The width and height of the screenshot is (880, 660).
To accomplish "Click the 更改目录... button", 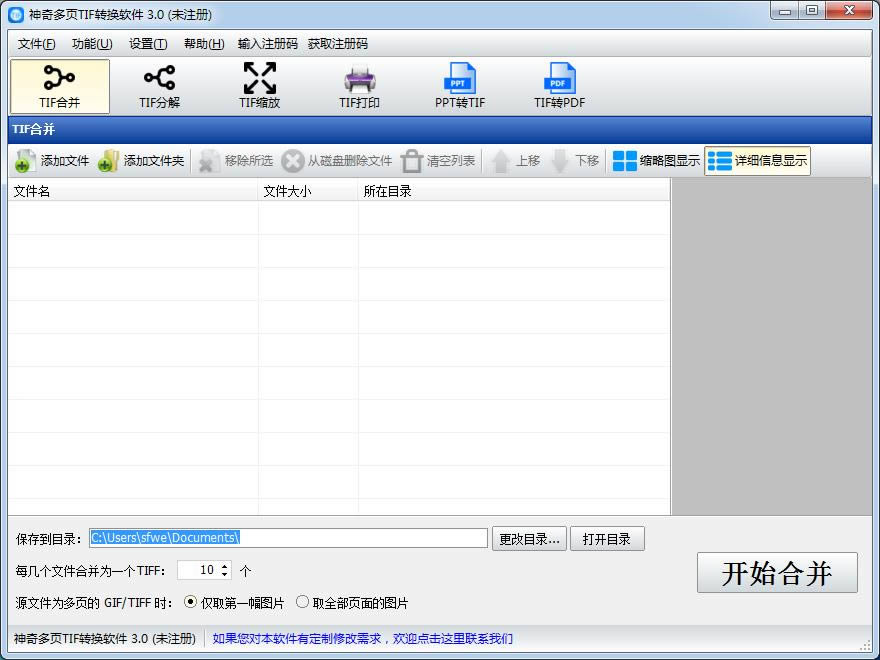I will 529,539.
